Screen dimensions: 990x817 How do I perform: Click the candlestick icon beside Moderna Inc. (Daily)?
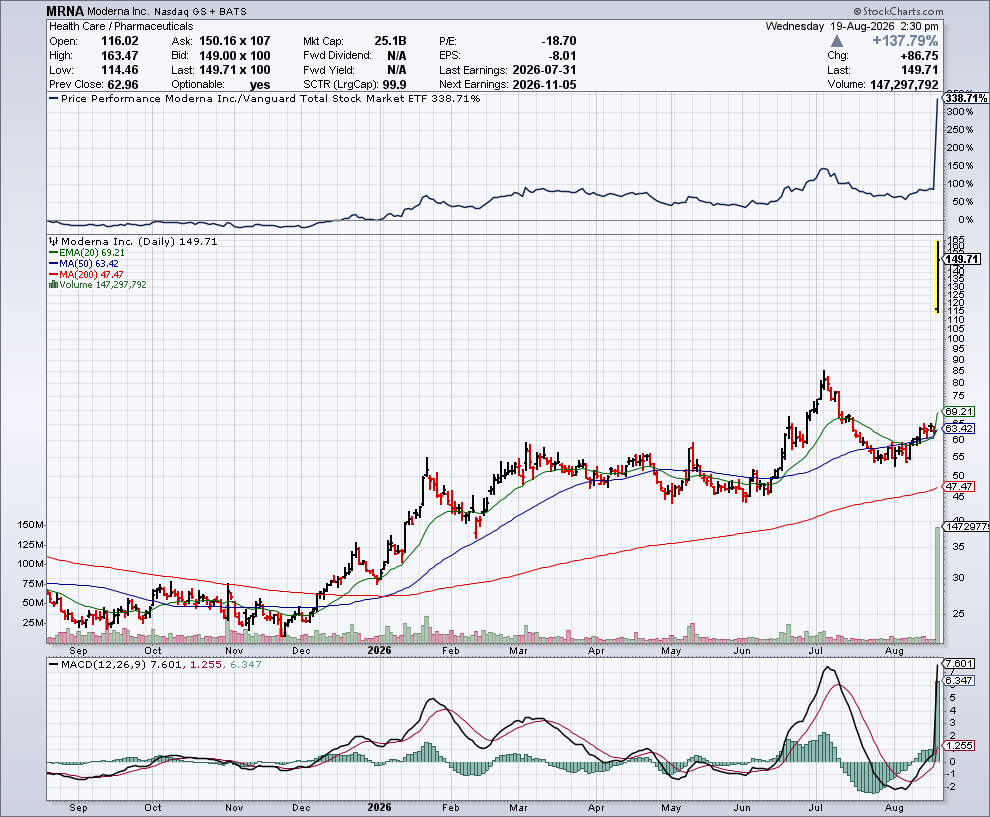pyautogui.click(x=54, y=241)
